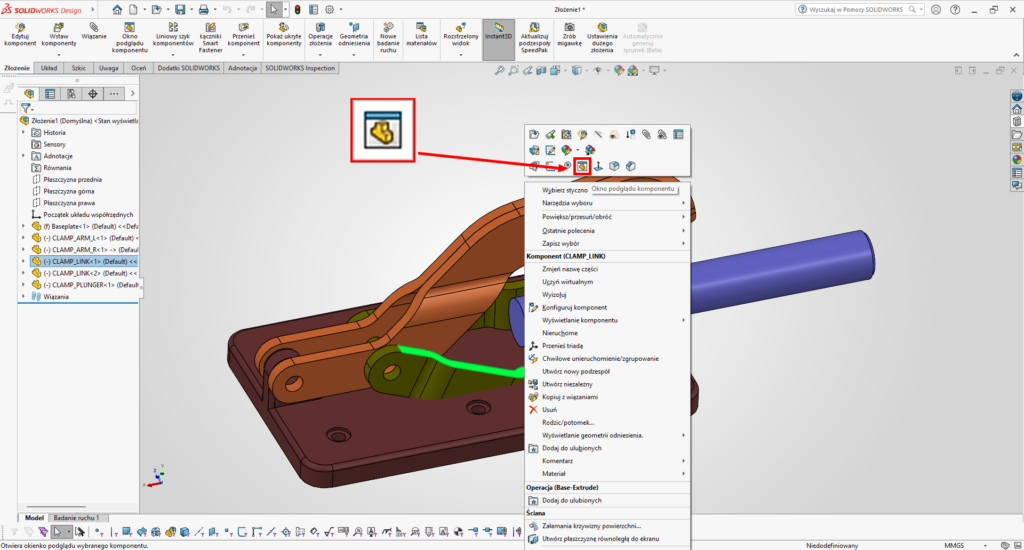Open the appearance color sphere in view toolbar

tap(618, 71)
